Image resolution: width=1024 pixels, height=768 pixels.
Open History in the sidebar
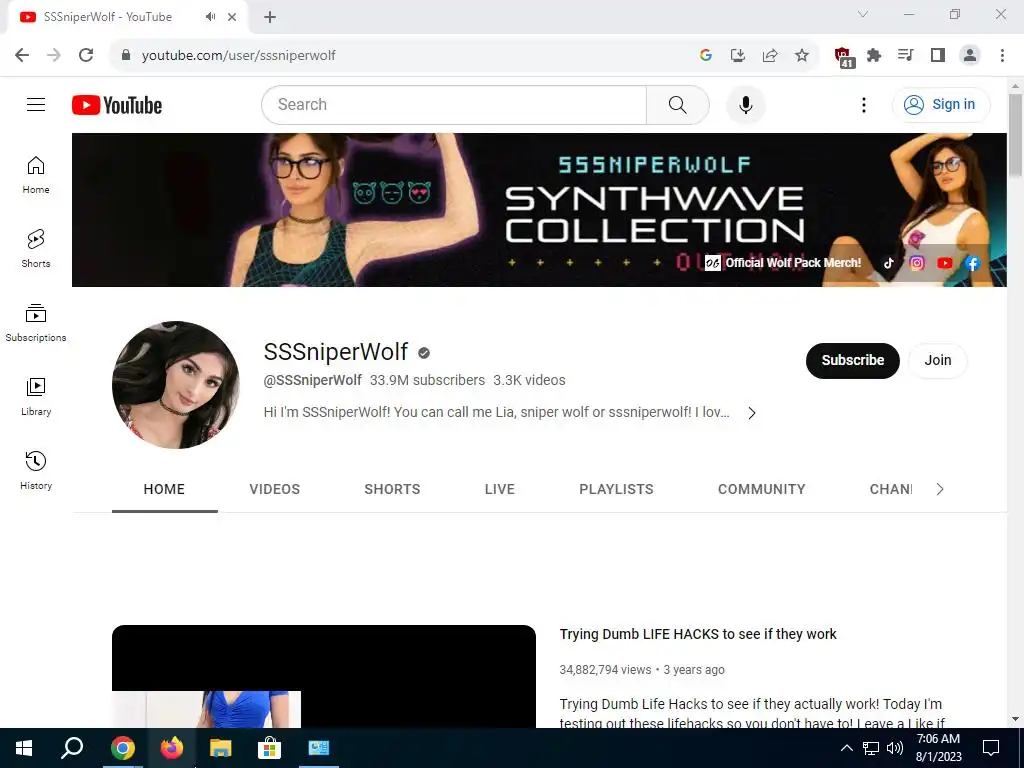tap(36, 470)
